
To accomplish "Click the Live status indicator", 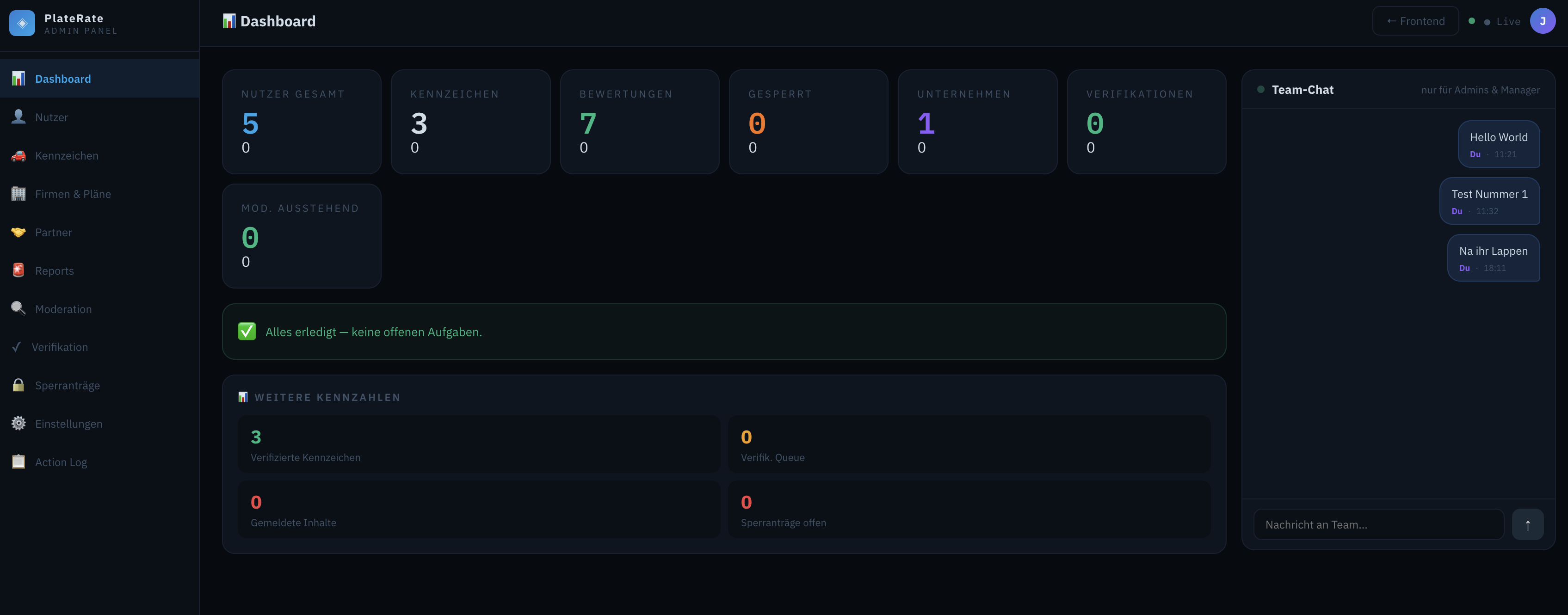I will point(1502,21).
